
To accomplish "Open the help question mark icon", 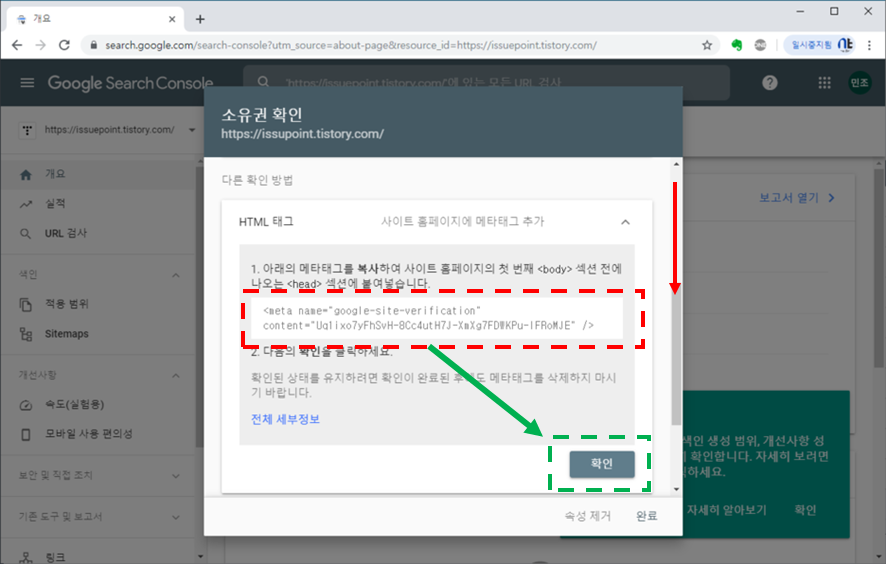I will [770, 83].
